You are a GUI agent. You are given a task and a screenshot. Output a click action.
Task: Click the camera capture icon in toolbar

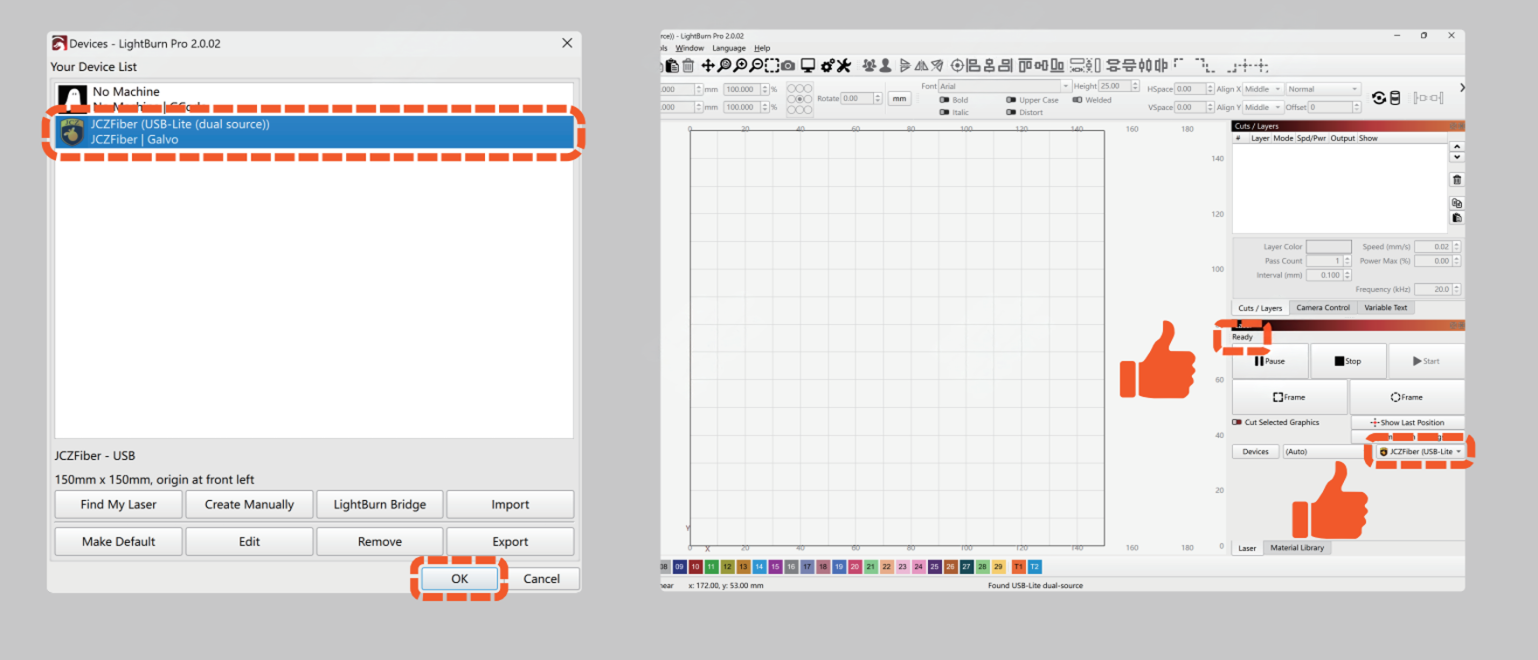788,66
